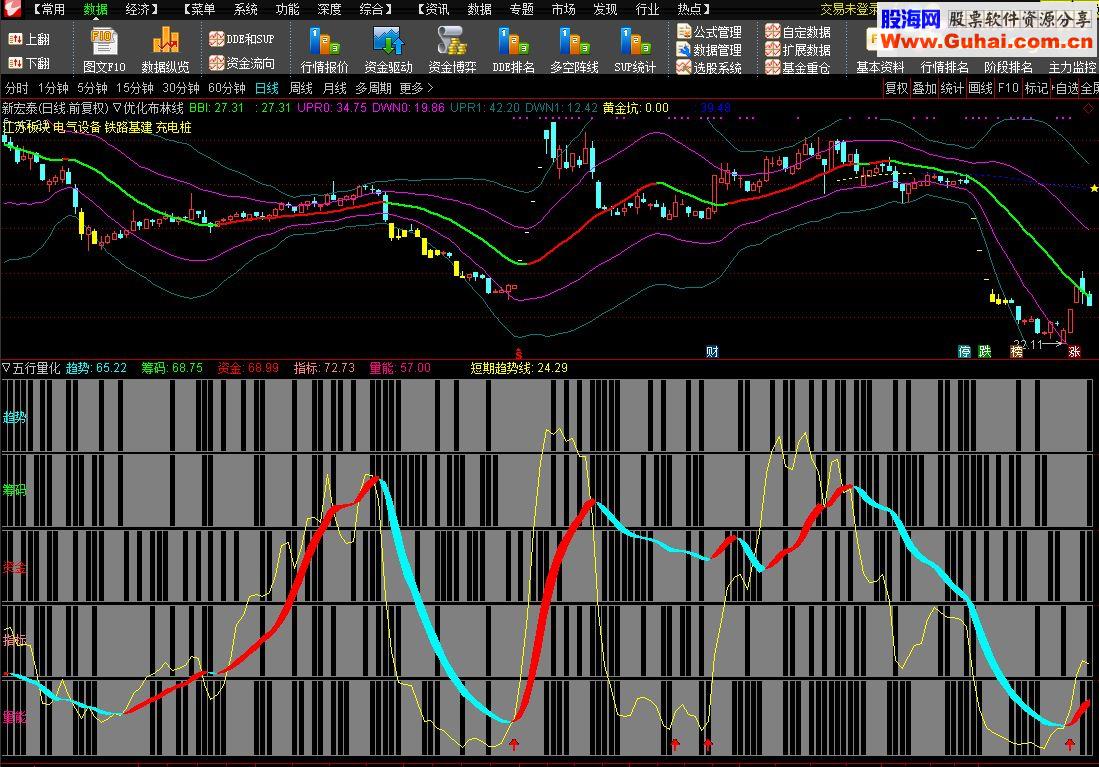Image resolution: width=1099 pixels, height=767 pixels.
Task: Open the 市场 menu
Action: [564, 9]
